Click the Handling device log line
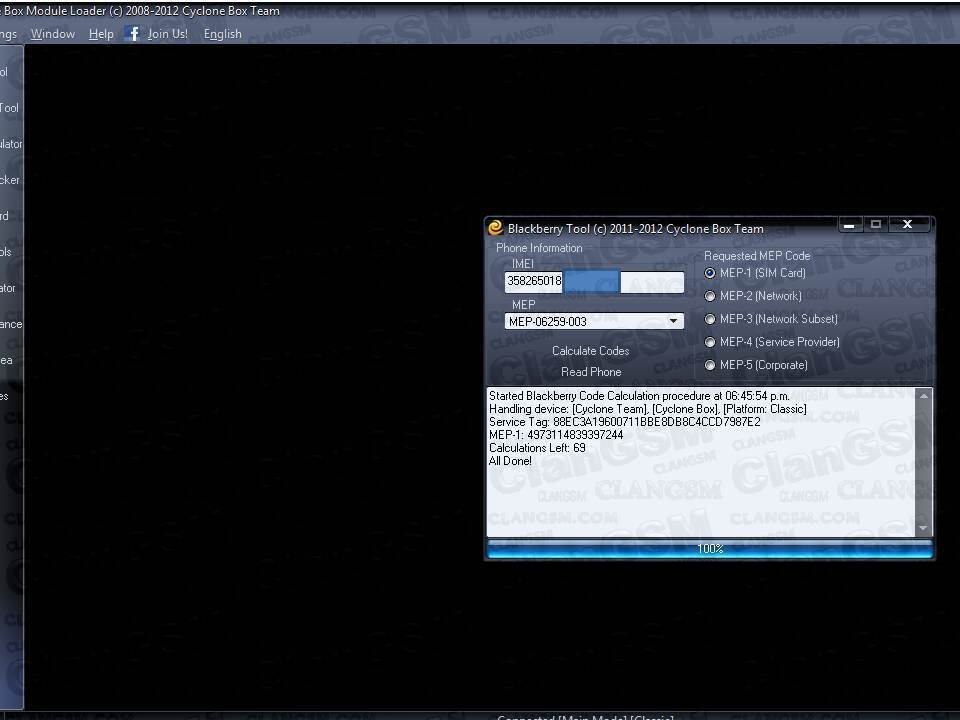Viewport: 960px width, 720px height. [x=648, y=409]
